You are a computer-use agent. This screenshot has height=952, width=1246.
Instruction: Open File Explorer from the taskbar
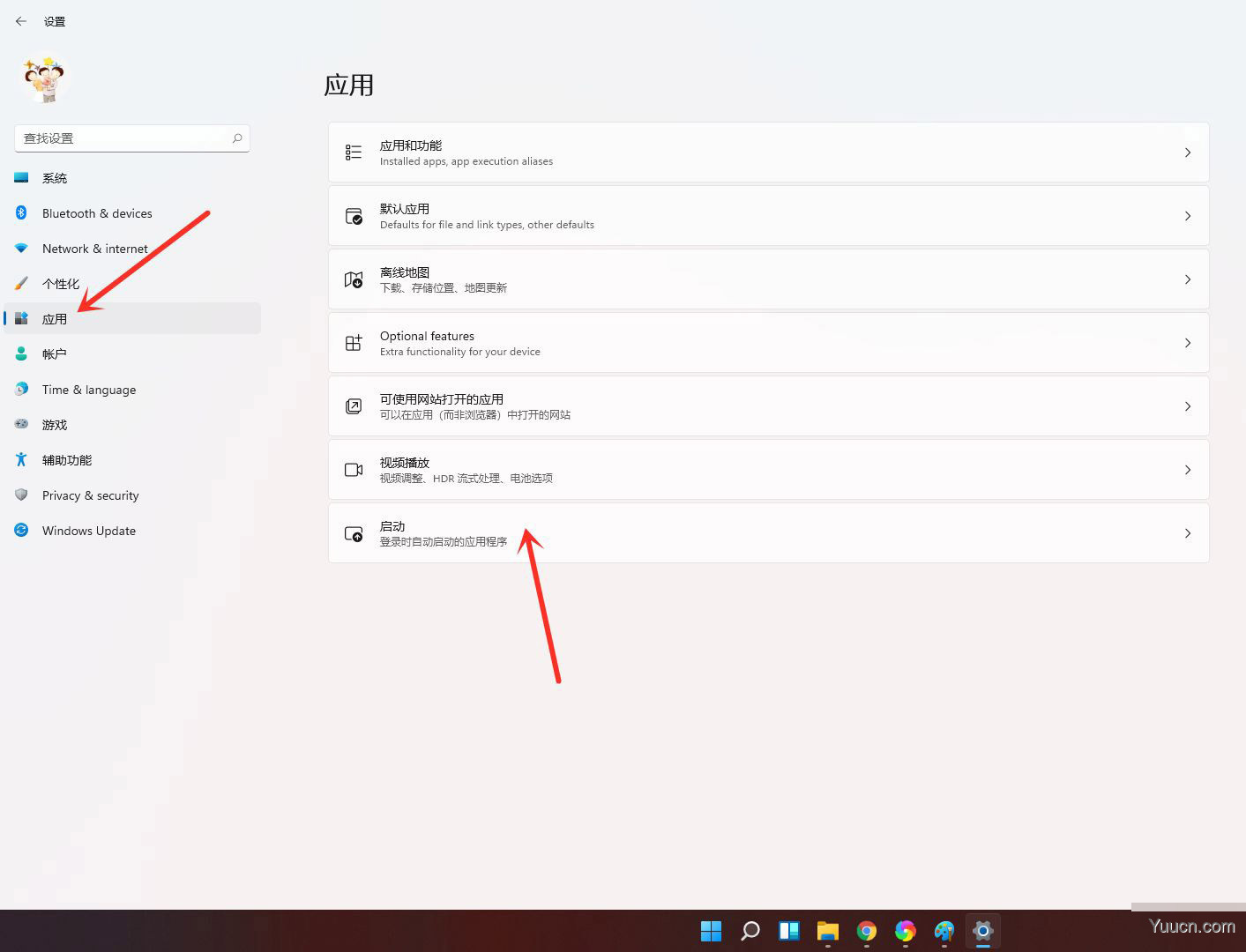tap(827, 931)
